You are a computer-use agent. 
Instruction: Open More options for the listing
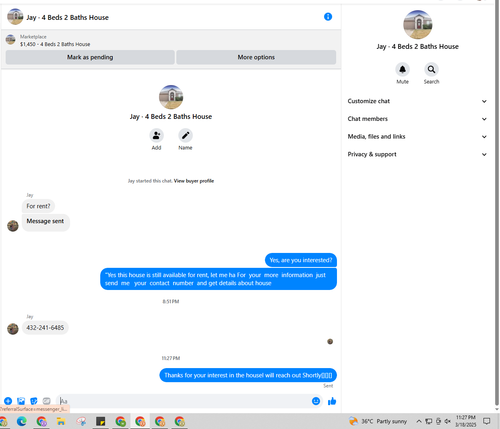pyautogui.click(x=256, y=57)
